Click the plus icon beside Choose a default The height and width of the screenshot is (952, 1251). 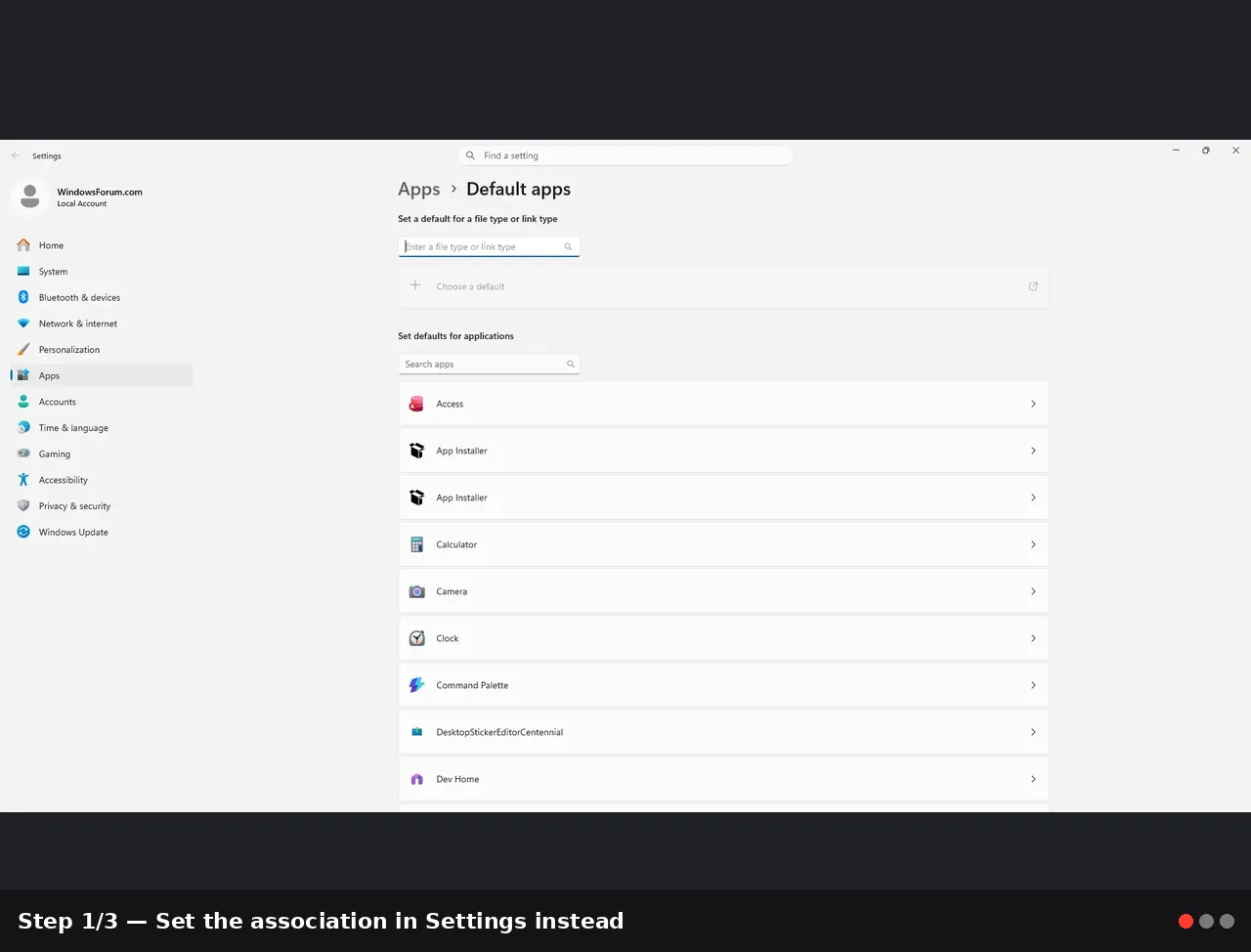415,285
